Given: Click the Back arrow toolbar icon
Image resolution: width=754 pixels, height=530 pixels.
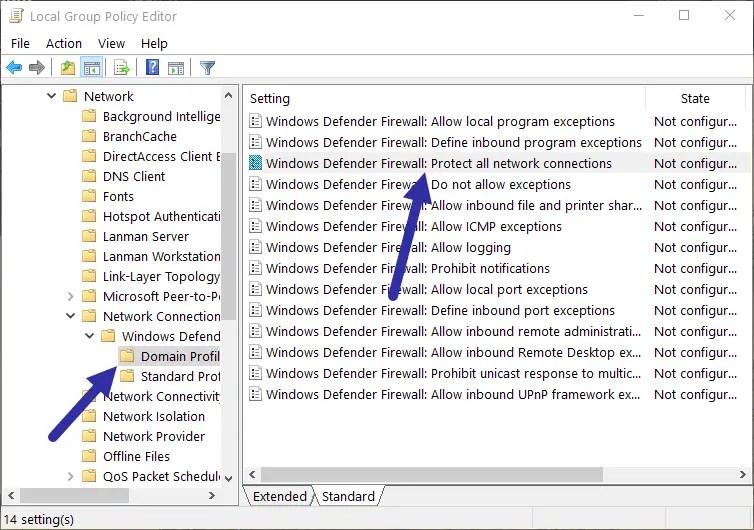Looking at the screenshot, I should (x=14, y=67).
